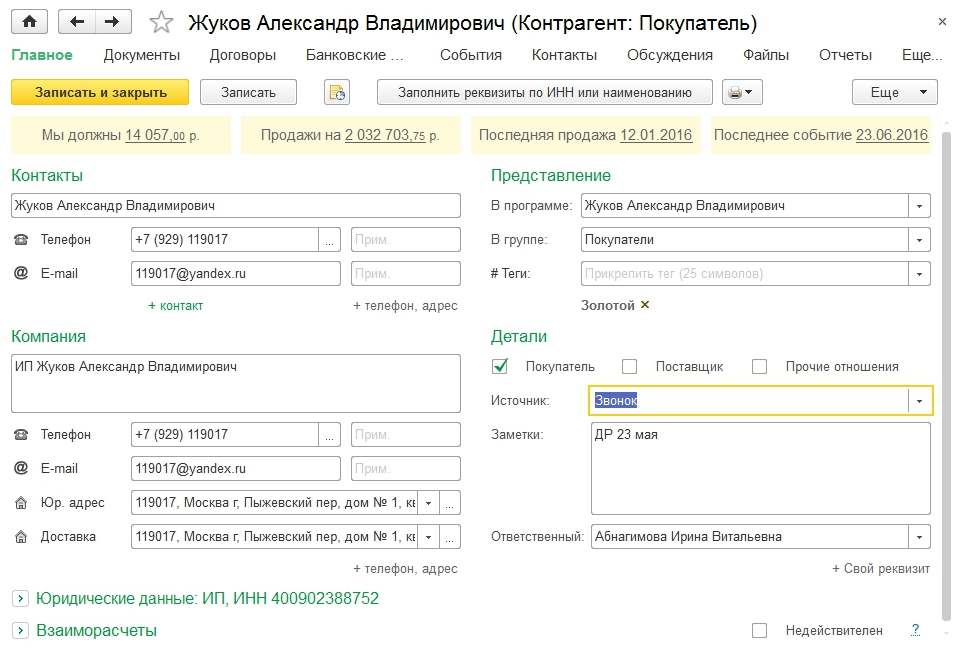960x651 pixels.
Task: Open the Источник dropdown list
Action: (x=919, y=400)
